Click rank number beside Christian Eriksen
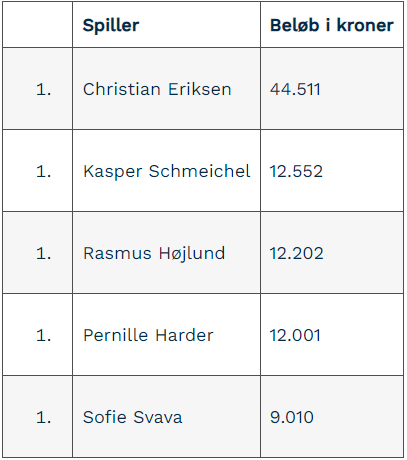Image resolution: width=407 pixels, height=460 pixels. click(x=43, y=89)
